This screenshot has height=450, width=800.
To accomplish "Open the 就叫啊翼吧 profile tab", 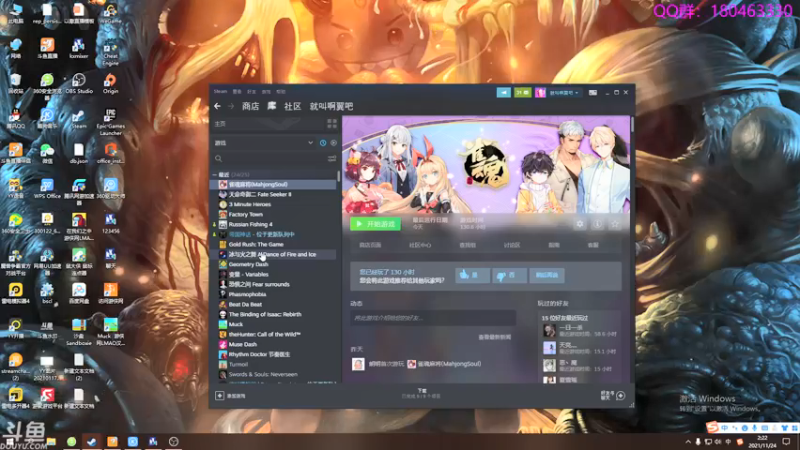I will pyautogui.click(x=331, y=106).
